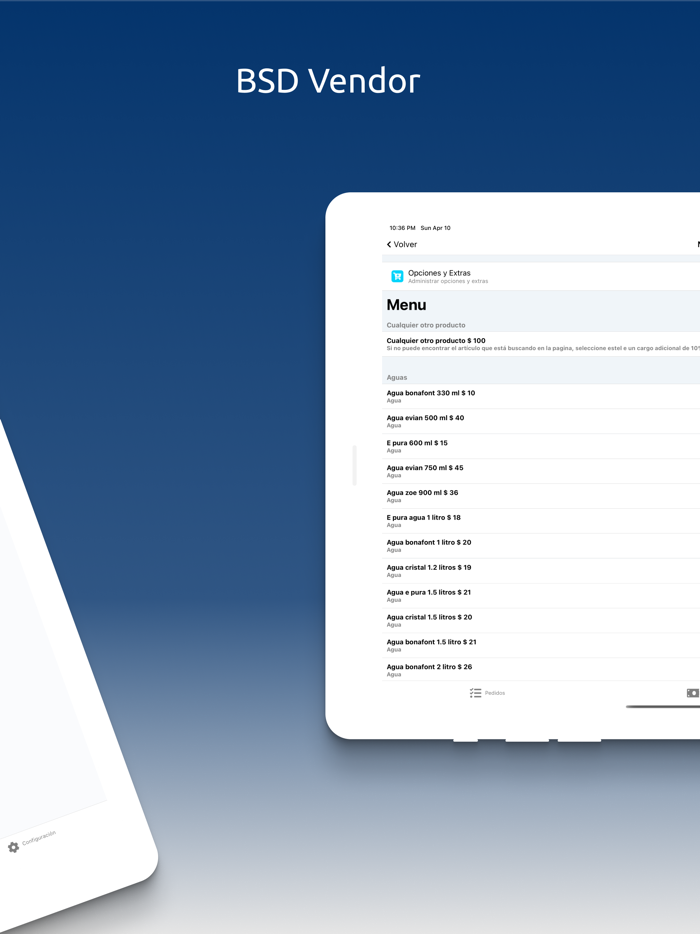Select 'Agua bonafont 1 litro $ 20'
Screen dimensions: 700x934
pos(541,546)
